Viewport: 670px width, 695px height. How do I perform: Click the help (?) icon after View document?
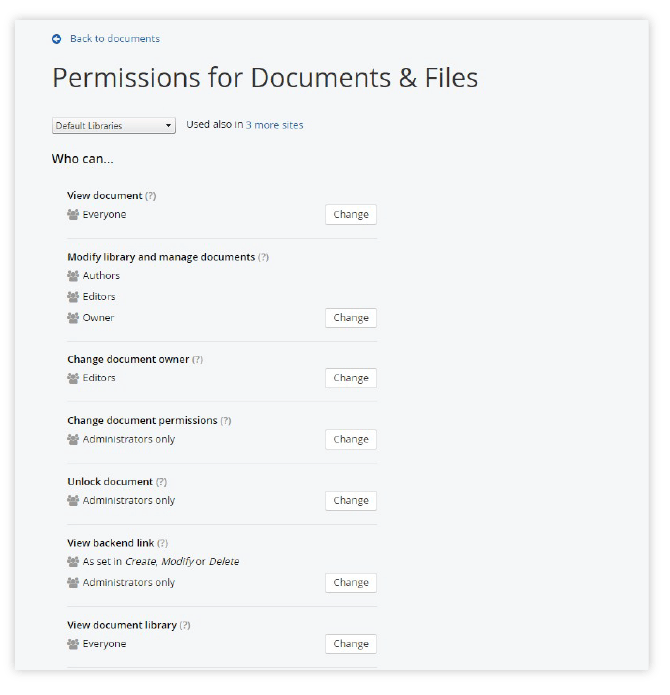[x=151, y=196]
